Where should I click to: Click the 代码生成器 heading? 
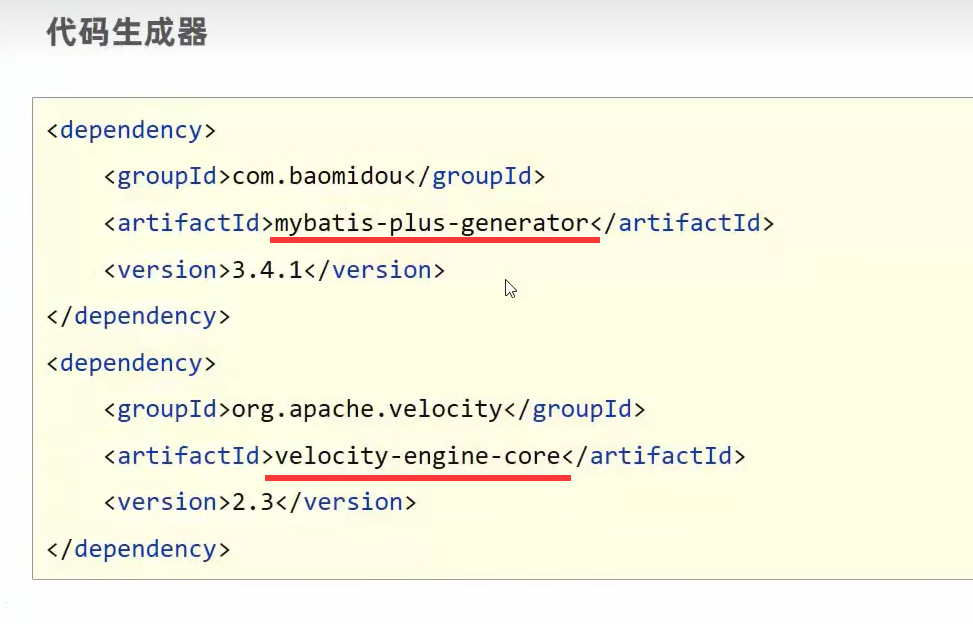127,33
